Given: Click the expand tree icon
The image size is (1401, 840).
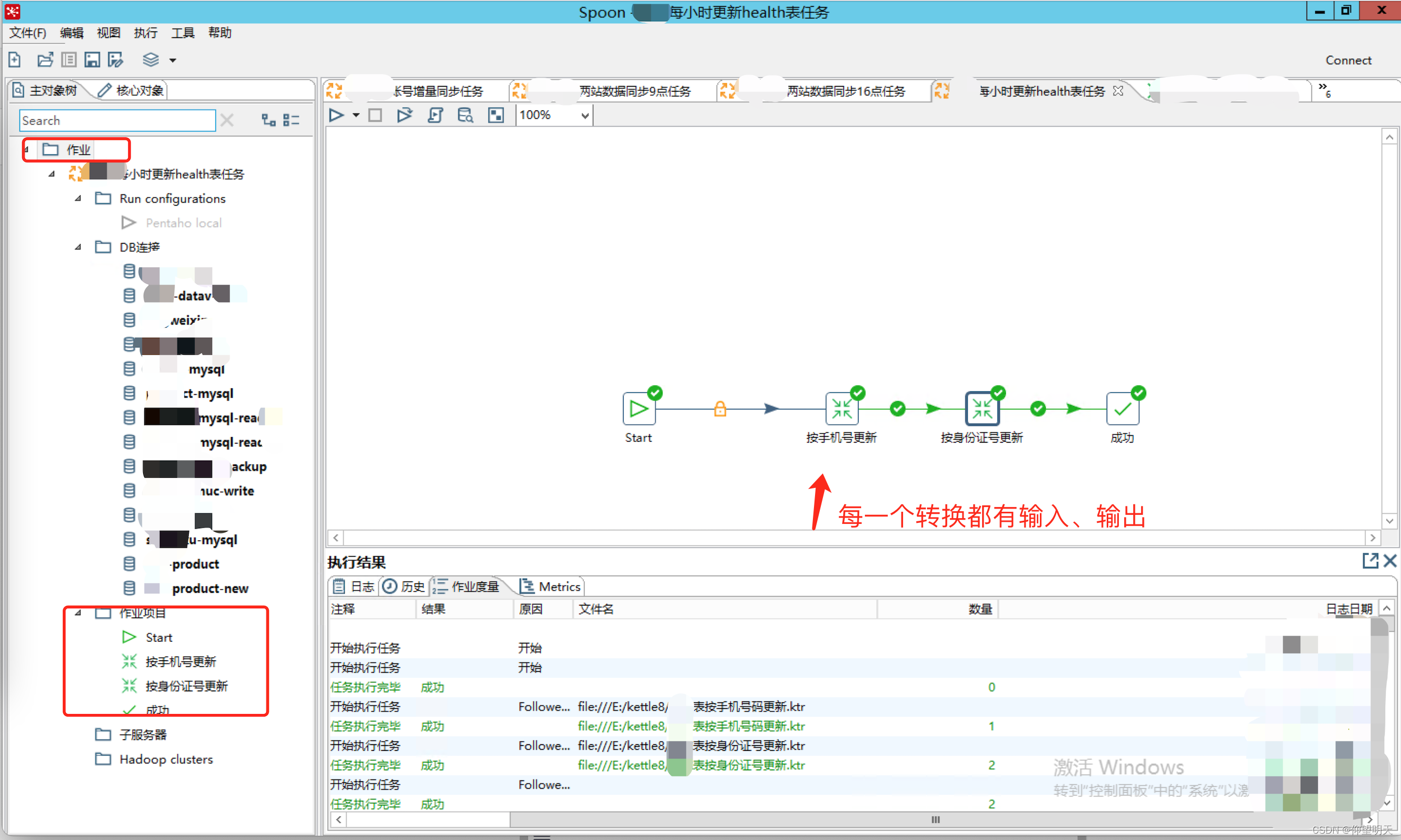Looking at the screenshot, I should point(269,120).
